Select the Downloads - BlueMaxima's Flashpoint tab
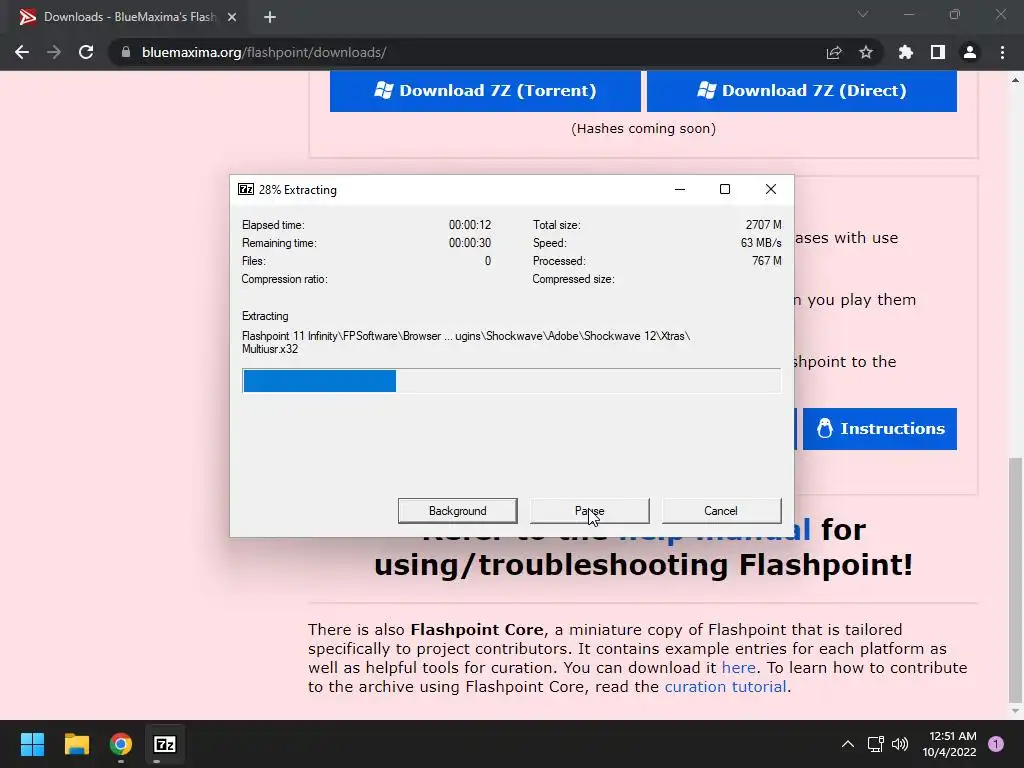1024x768 pixels. pyautogui.click(x=129, y=17)
